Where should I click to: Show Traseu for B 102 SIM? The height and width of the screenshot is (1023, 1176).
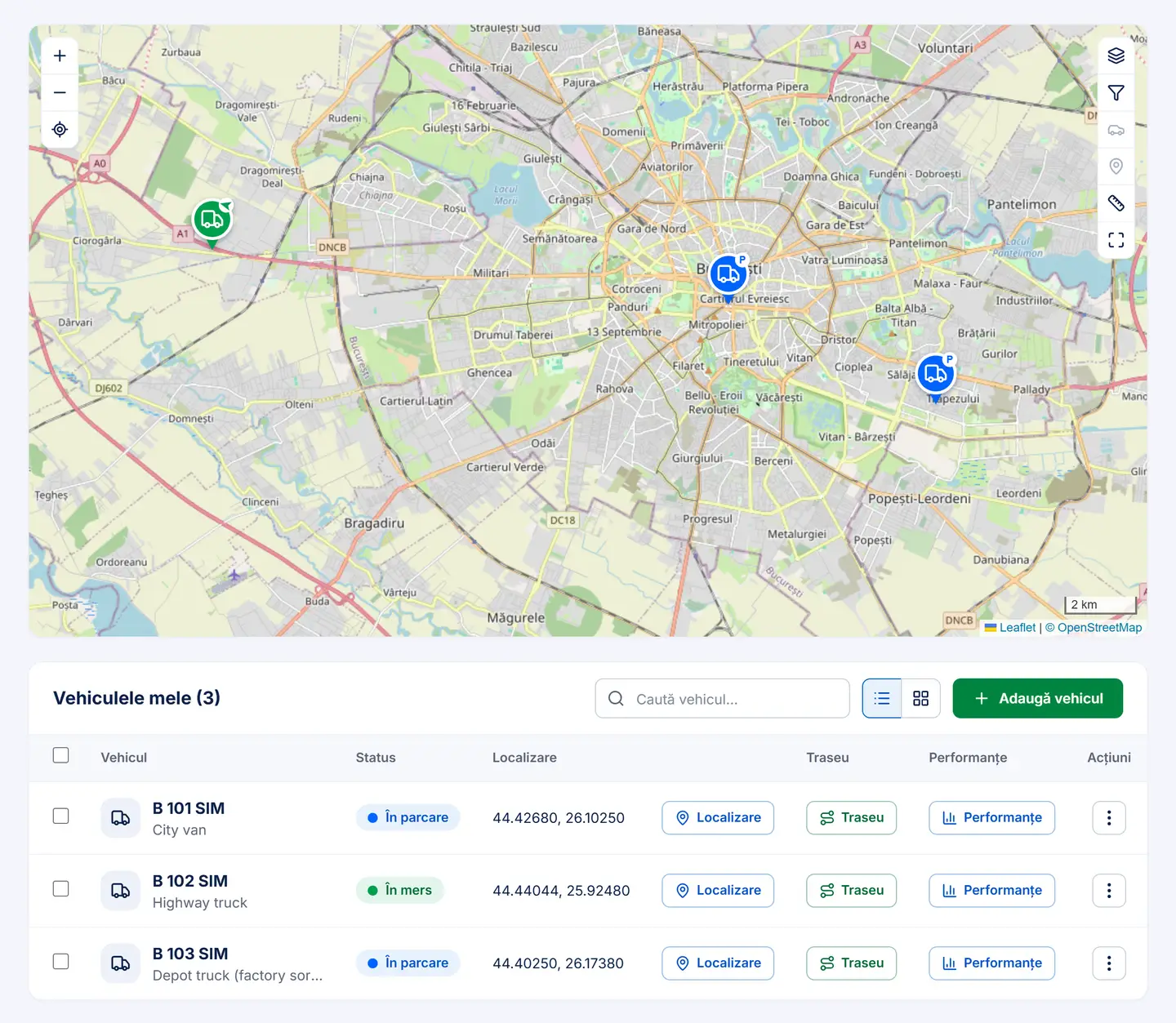pos(852,891)
